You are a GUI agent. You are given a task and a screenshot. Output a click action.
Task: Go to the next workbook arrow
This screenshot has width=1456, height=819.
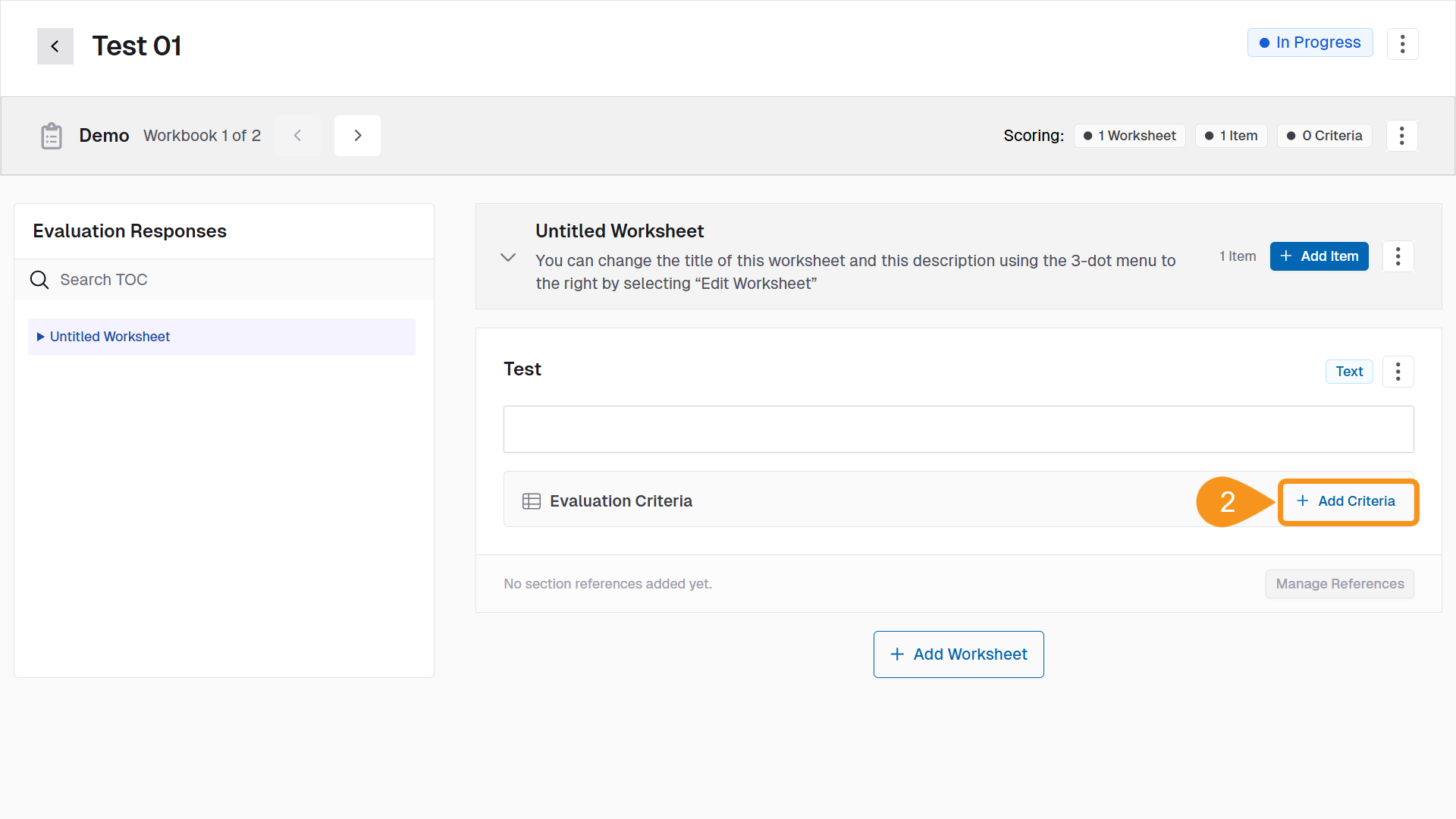tap(357, 136)
